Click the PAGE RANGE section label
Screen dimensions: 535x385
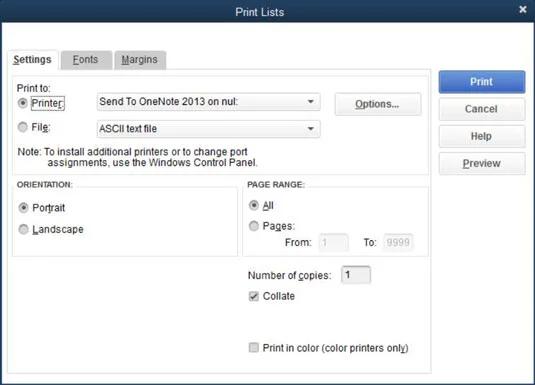coord(276,185)
